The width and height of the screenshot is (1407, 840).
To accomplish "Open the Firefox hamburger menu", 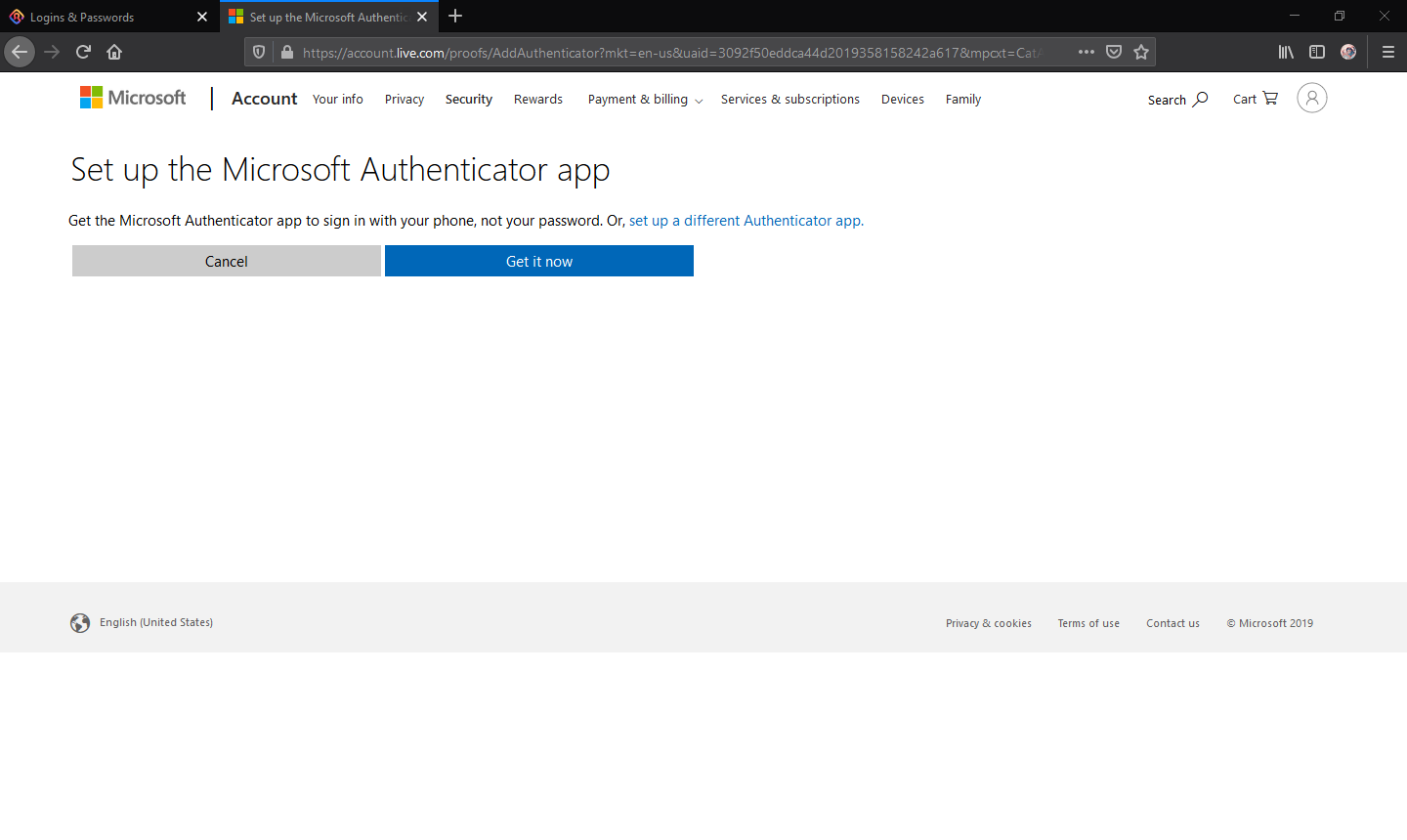I will (1387, 52).
